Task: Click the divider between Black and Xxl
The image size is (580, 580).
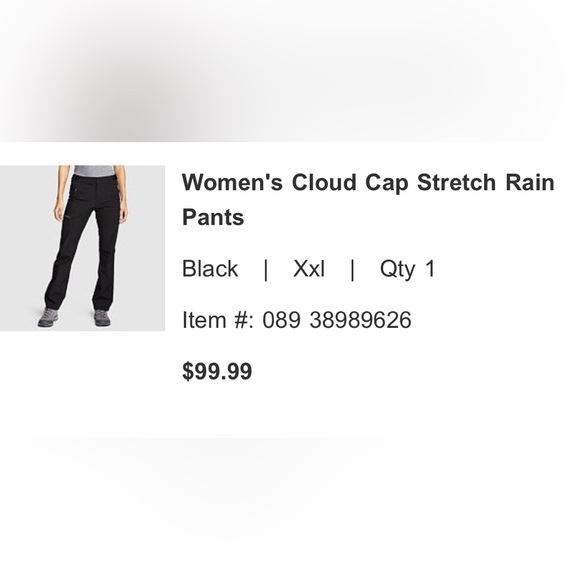Action: tap(265, 270)
